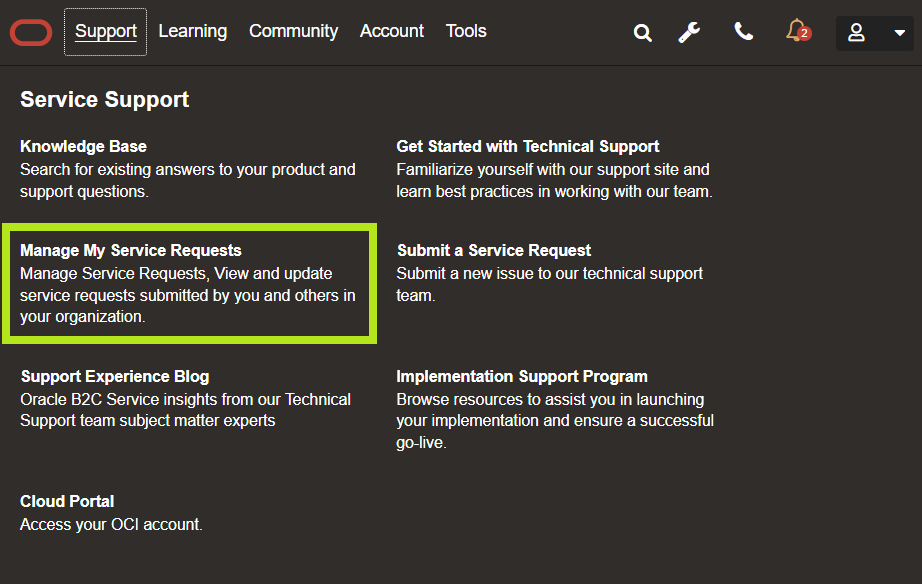Visit the Support Experience Blog

coord(114,377)
